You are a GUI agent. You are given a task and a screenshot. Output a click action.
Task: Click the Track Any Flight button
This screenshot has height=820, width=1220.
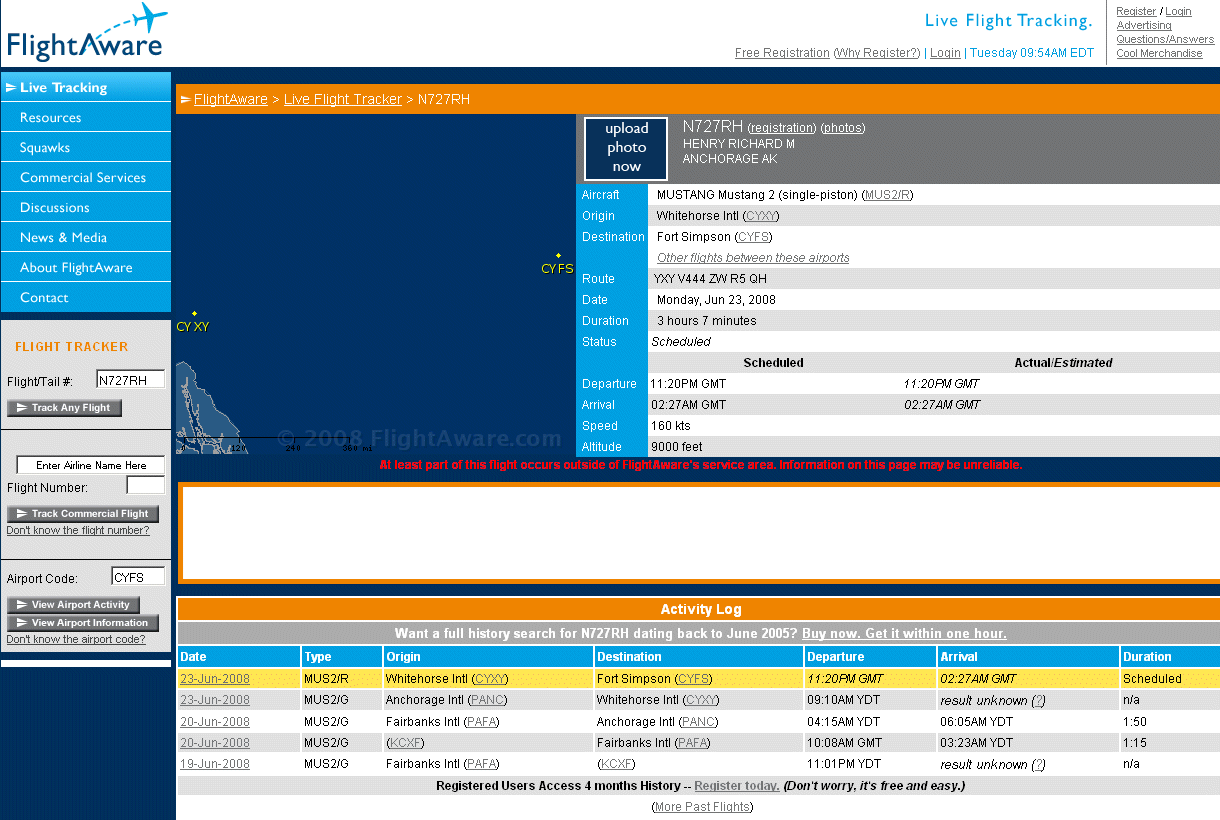65,408
